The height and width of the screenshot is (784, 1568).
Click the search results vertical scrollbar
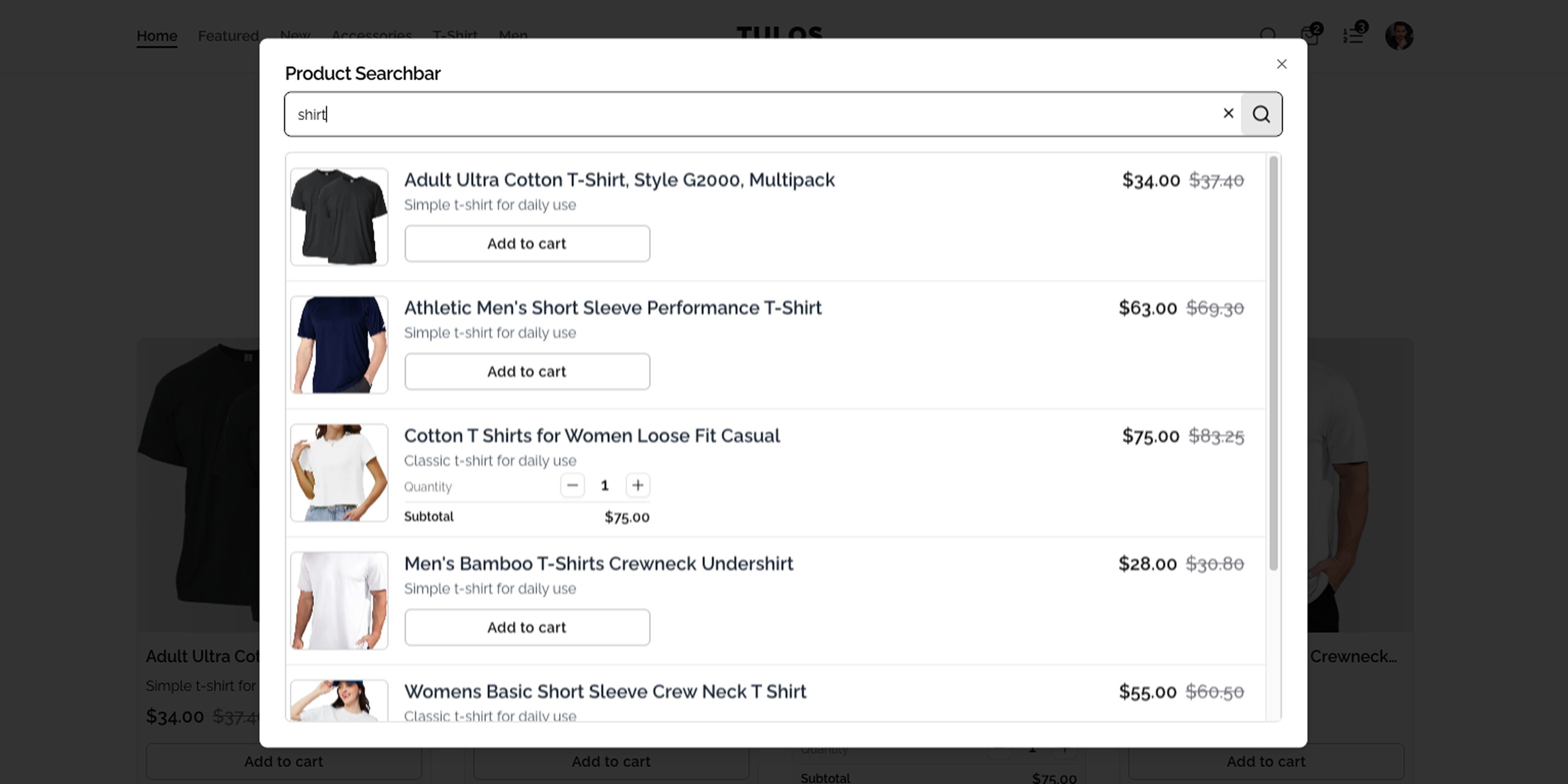[1273, 363]
